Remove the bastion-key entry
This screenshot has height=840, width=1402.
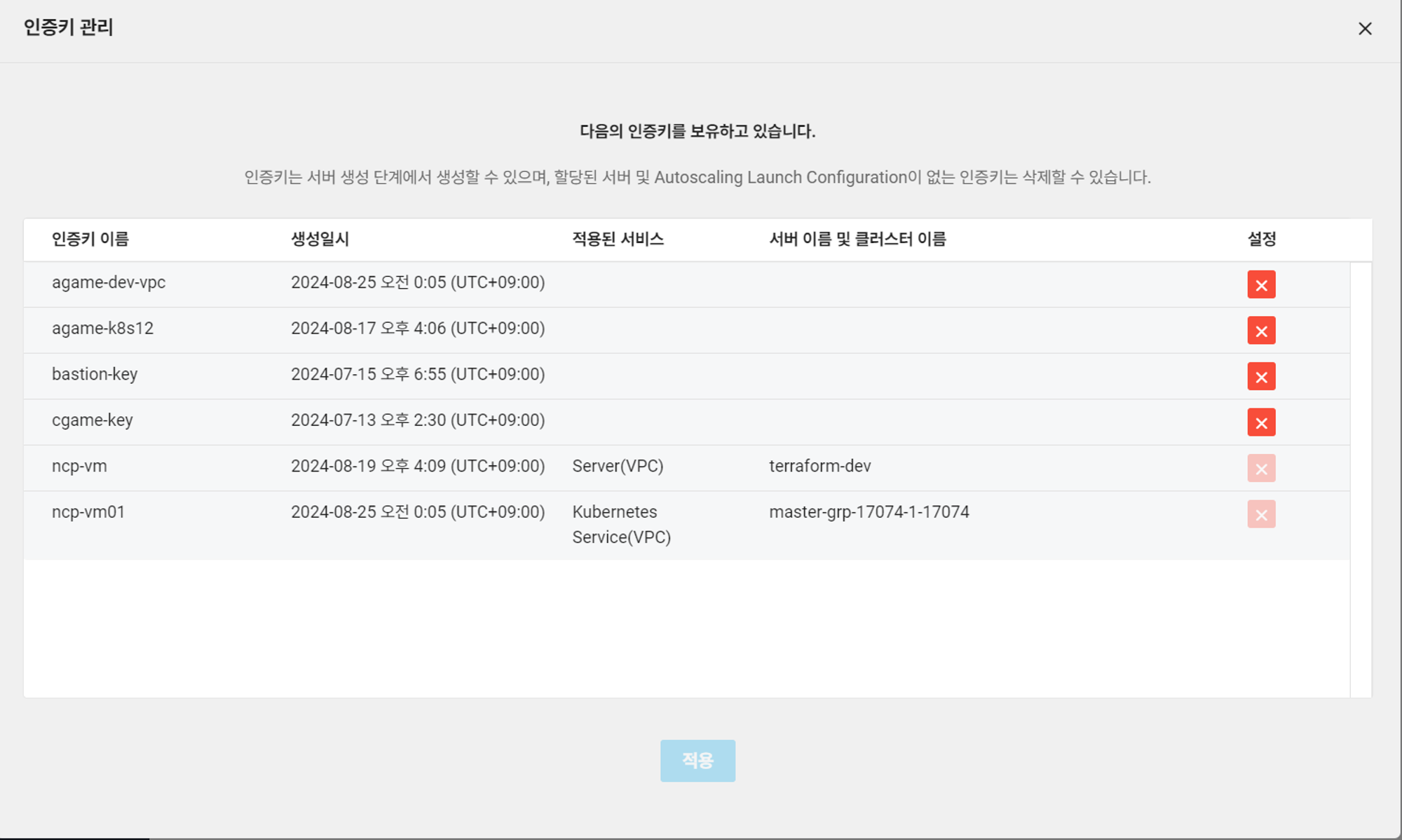tap(1260, 376)
